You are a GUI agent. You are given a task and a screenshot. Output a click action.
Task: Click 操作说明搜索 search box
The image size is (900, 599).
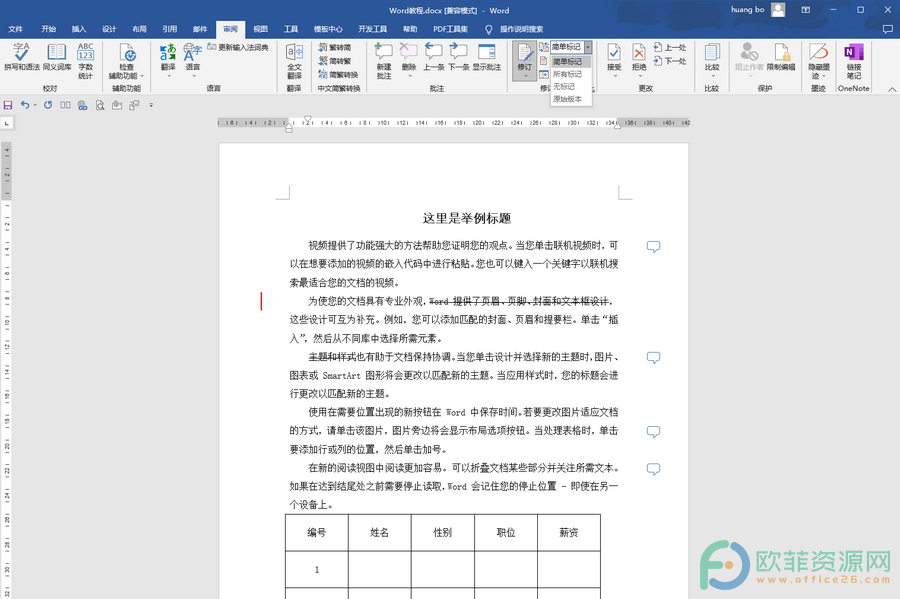515,29
